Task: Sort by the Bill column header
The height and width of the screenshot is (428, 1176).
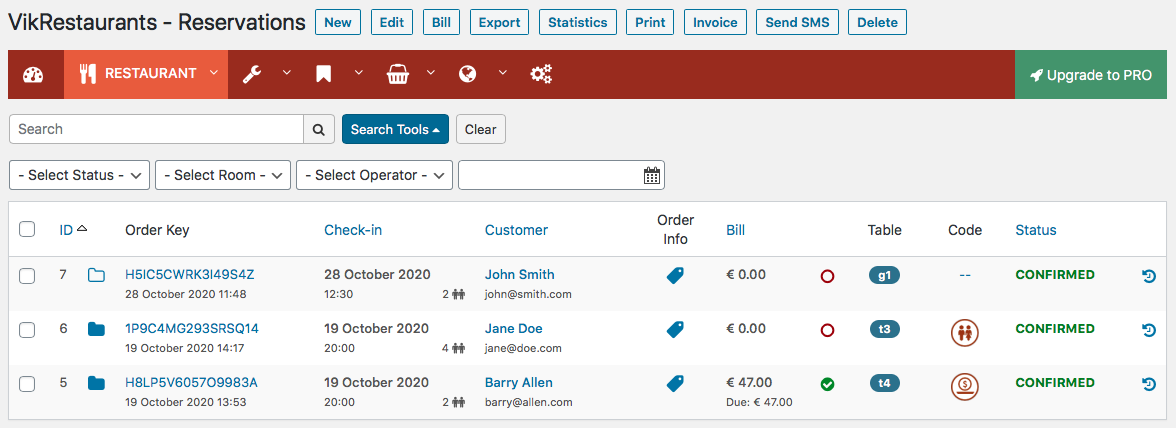Action: click(x=736, y=230)
